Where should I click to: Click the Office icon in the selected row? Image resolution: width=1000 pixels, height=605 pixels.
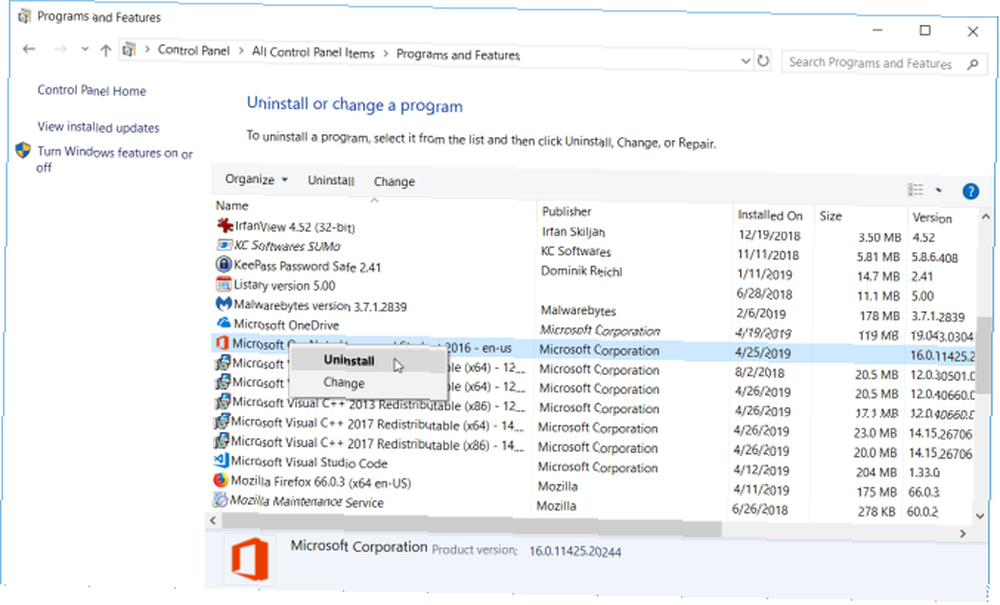tap(222, 343)
